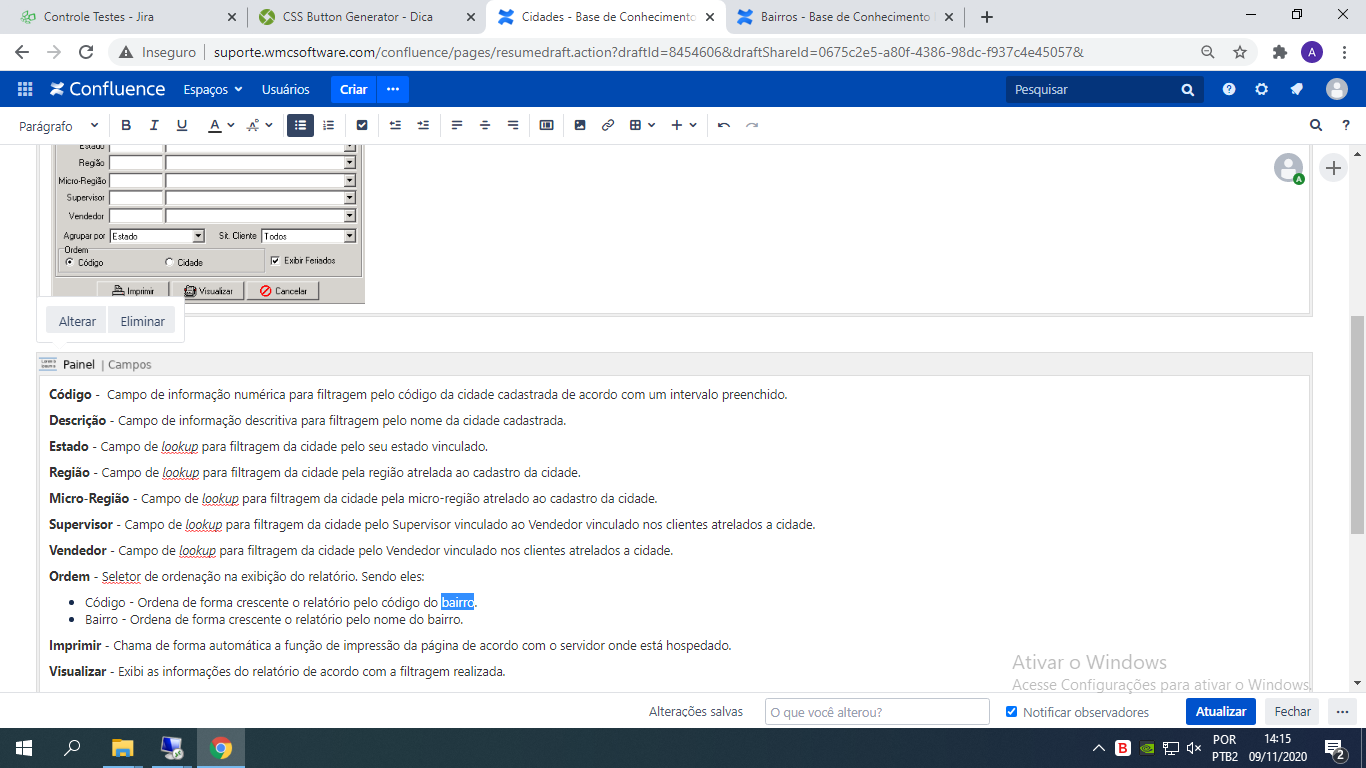Image resolution: width=1366 pixels, height=768 pixels.
Task: Expand the insert more content plus menu
Action: coord(684,125)
